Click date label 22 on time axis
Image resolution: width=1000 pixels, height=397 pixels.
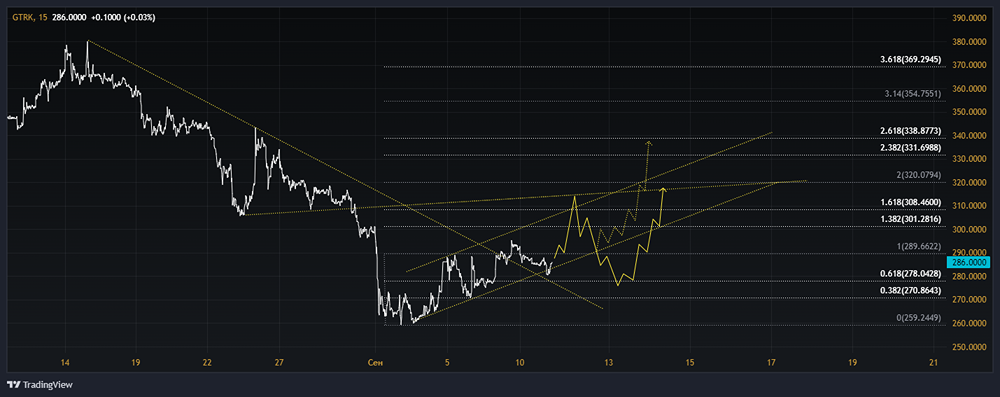pyautogui.click(x=207, y=363)
